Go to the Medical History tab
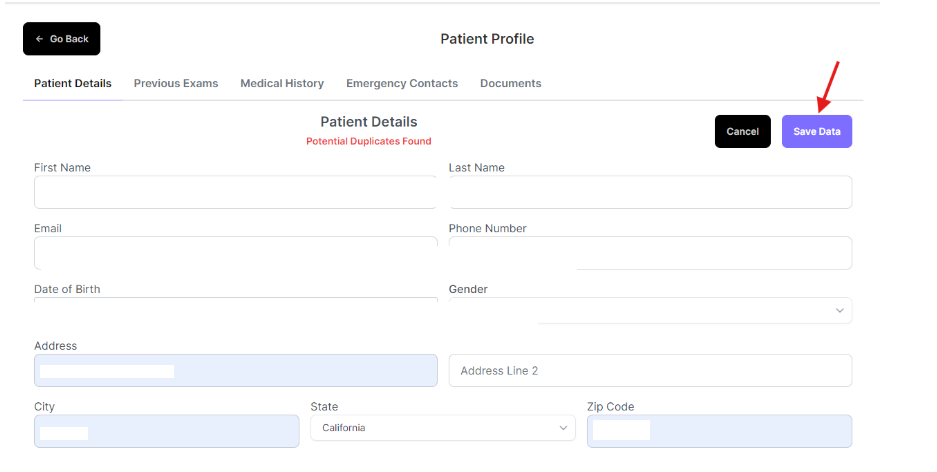 [x=282, y=84]
